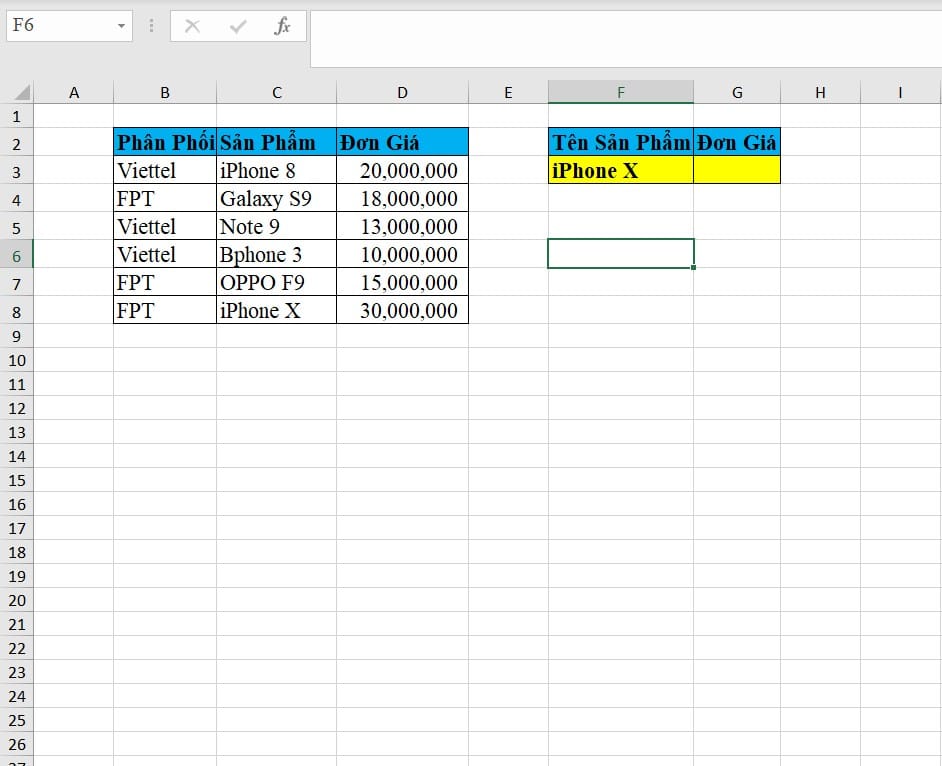Select row 1 header
Viewport: 942px width, 766px height.
pos(17,116)
